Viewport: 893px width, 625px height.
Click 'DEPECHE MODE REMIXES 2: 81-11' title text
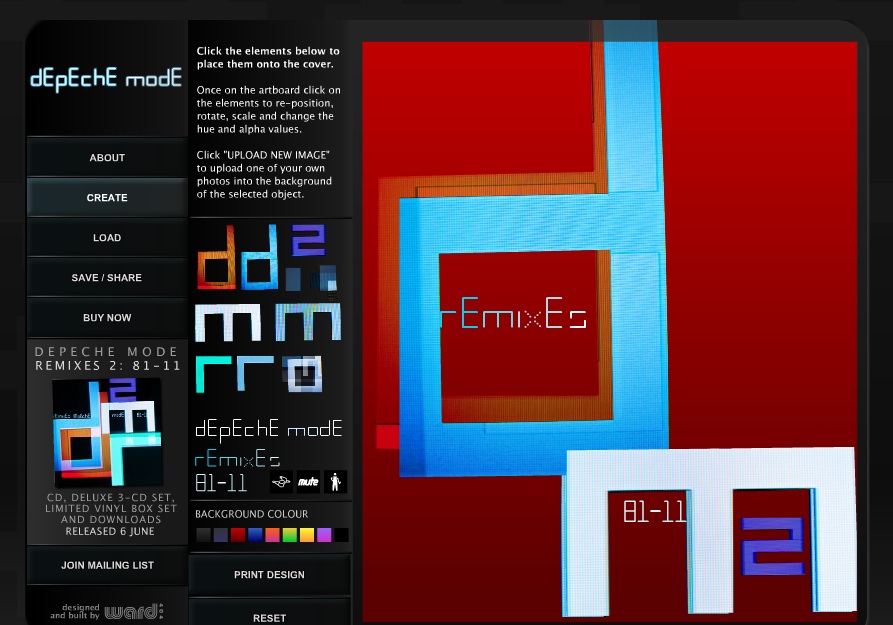107,358
